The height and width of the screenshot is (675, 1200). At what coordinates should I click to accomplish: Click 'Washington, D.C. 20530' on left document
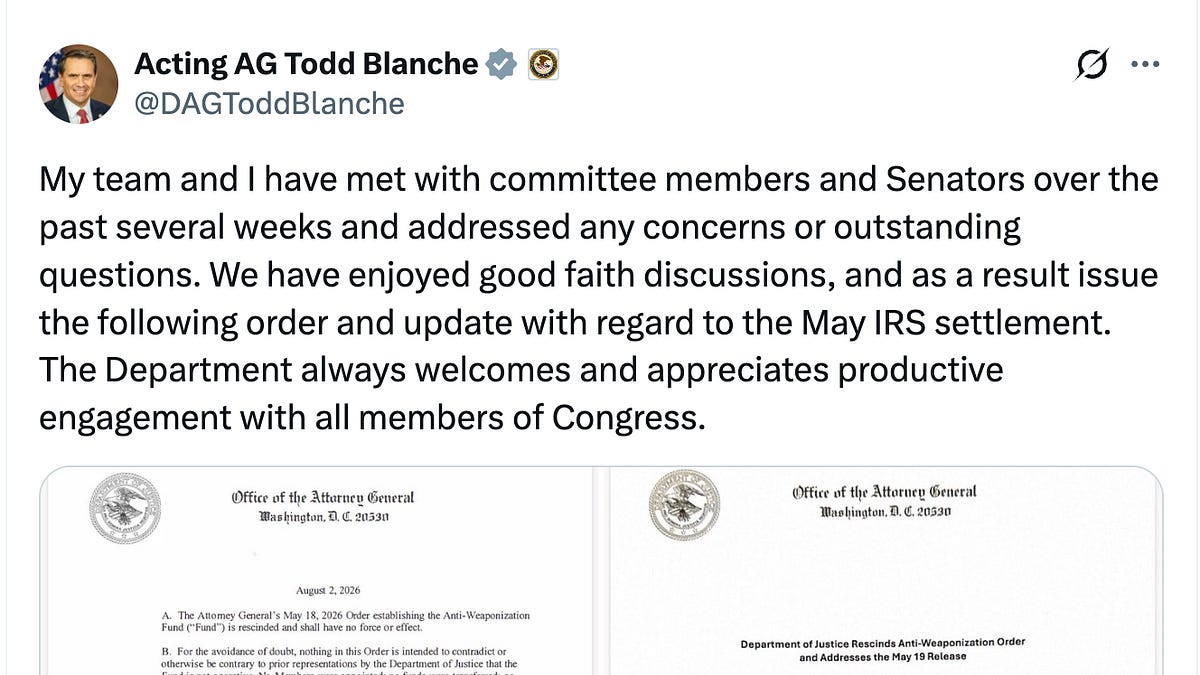pyautogui.click(x=323, y=517)
